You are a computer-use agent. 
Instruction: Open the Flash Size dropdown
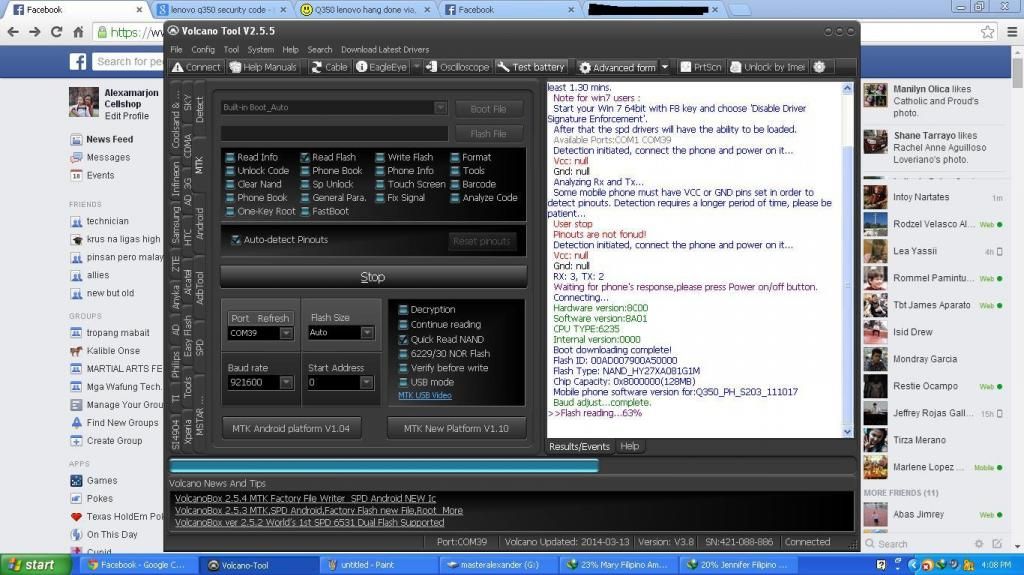367,333
